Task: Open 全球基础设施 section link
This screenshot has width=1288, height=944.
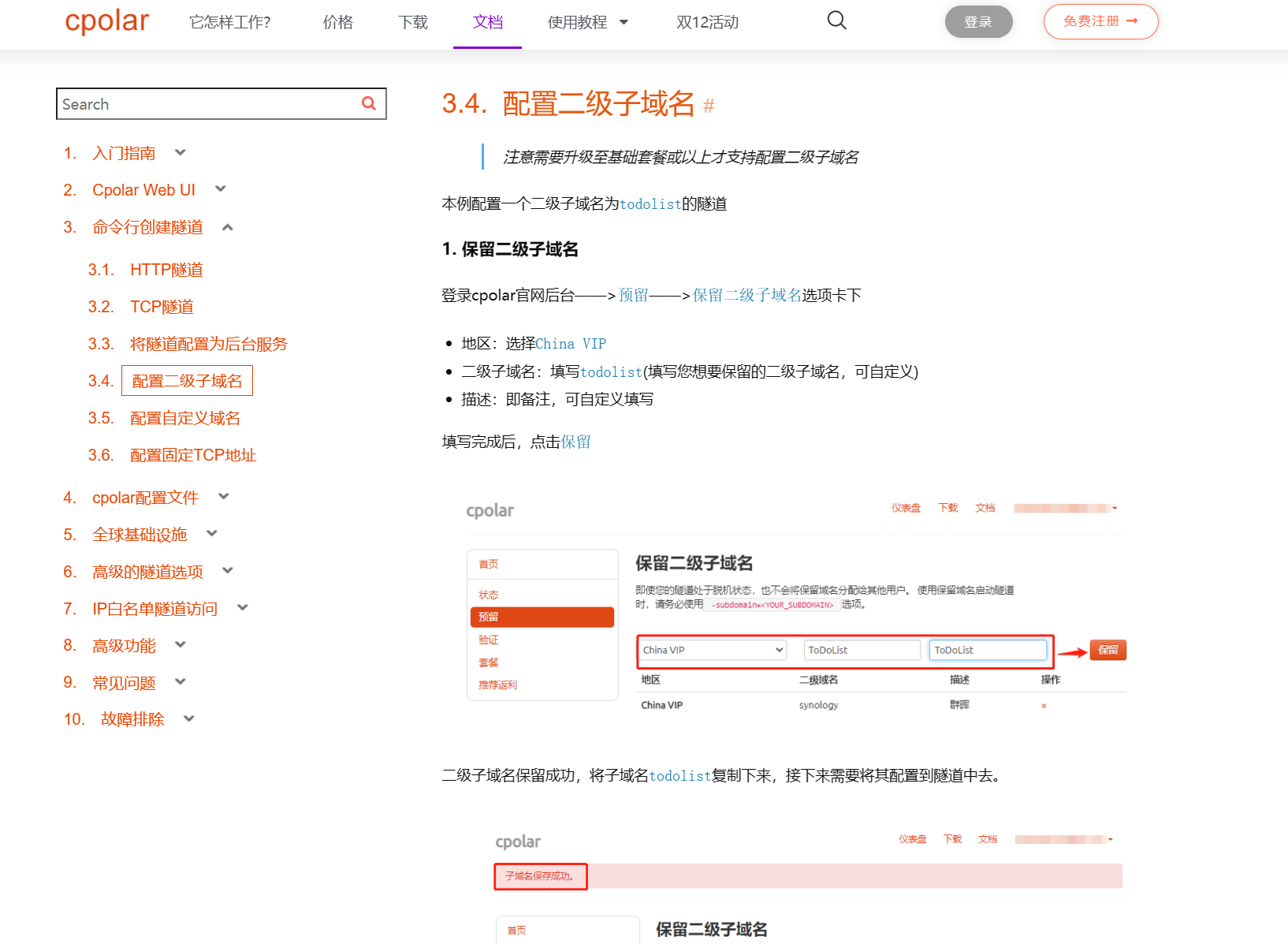Action: [140, 535]
